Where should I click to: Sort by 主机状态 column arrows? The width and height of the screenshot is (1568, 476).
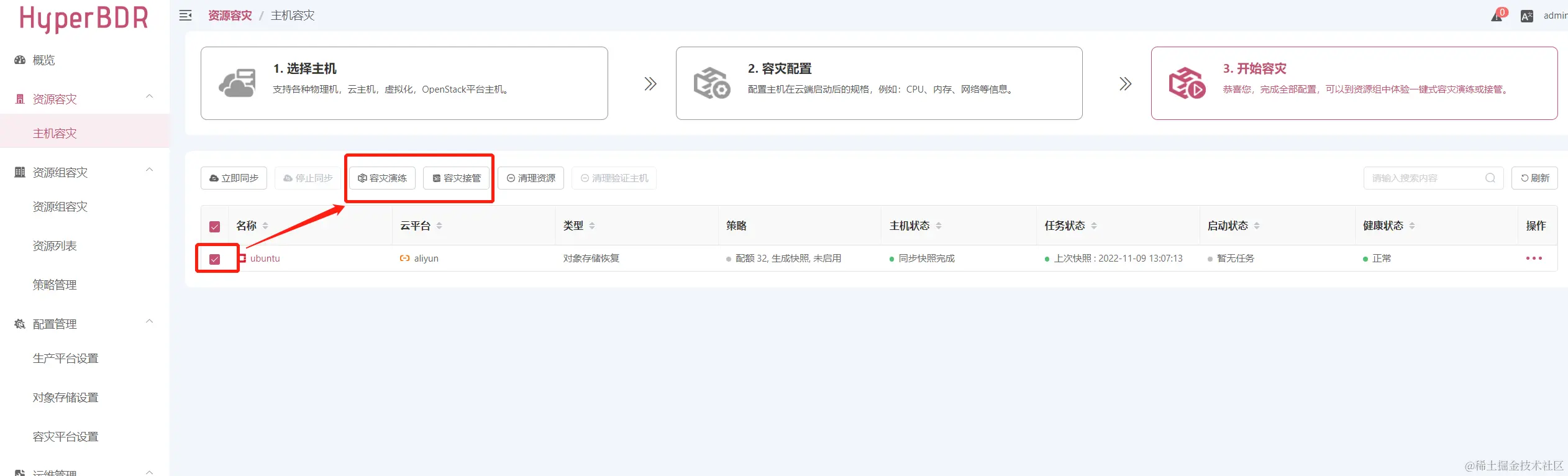tap(939, 226)
